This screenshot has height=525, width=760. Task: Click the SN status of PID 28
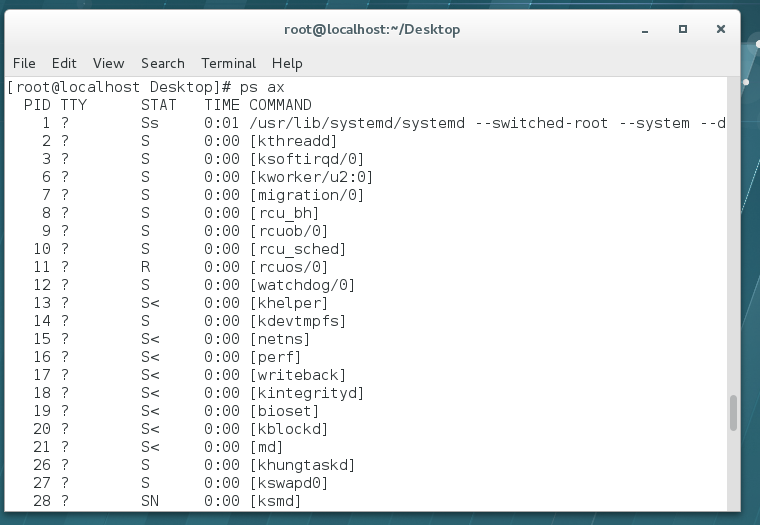(x=150, y=500)
